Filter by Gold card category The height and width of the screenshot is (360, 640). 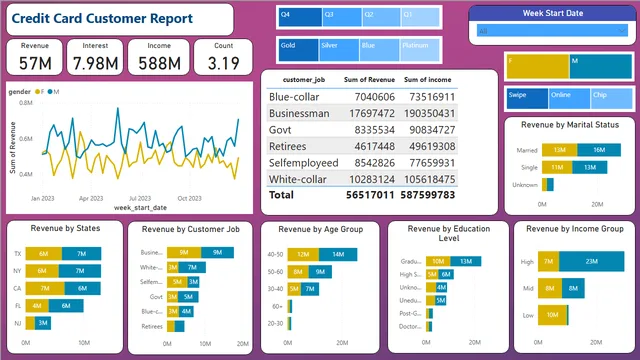click(x=298, y=50)
